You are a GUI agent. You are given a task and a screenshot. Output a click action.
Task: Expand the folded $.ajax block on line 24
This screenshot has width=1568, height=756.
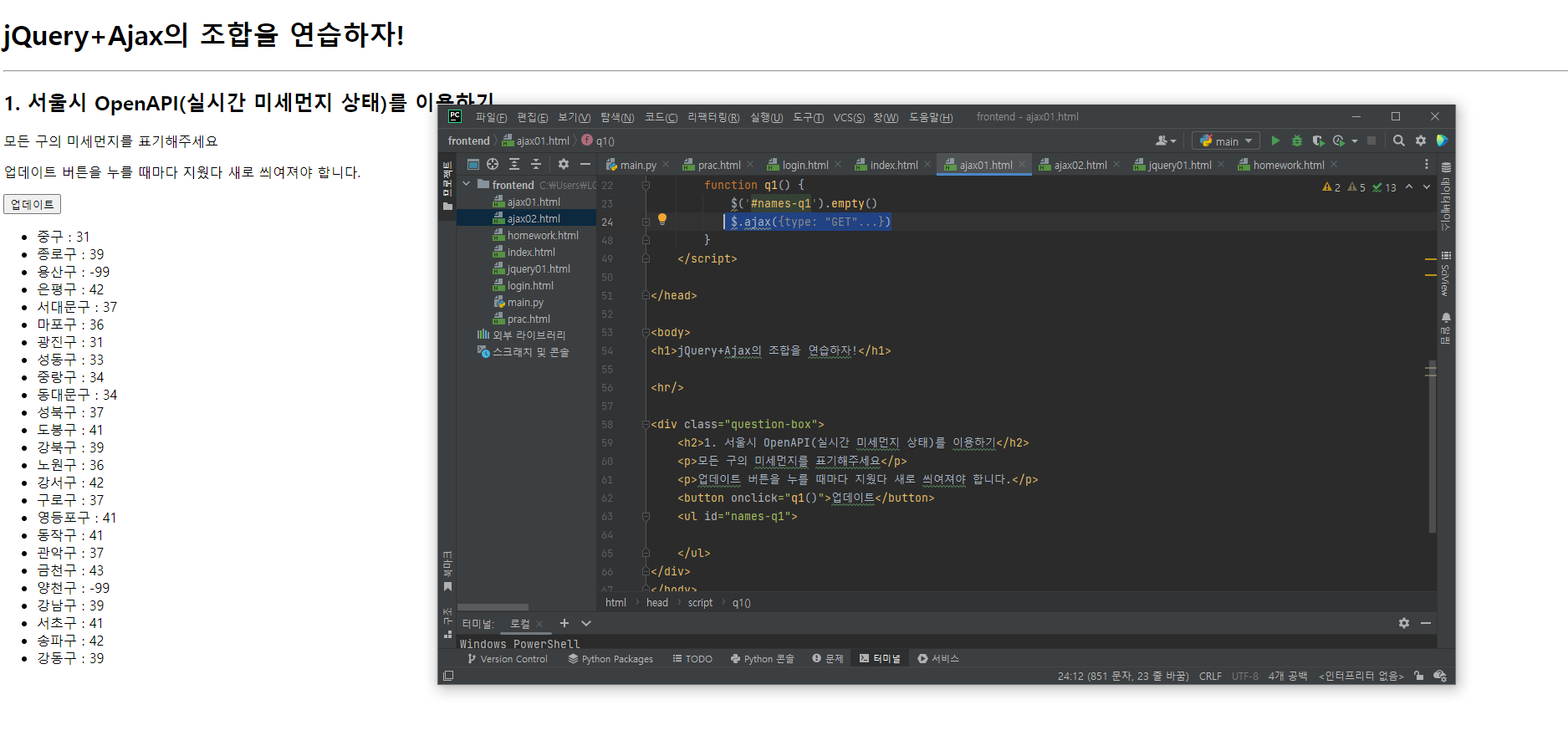click(x=646, y=222)
